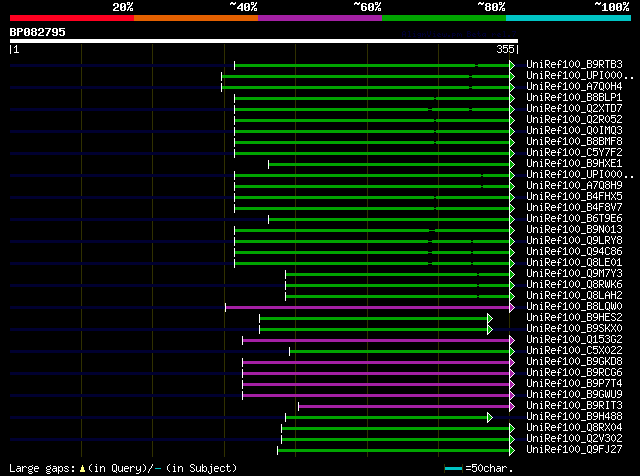Screen dimensions: 640x476
Task: Select the UniRef100_C5X022 label
Action: pos(574,351)
